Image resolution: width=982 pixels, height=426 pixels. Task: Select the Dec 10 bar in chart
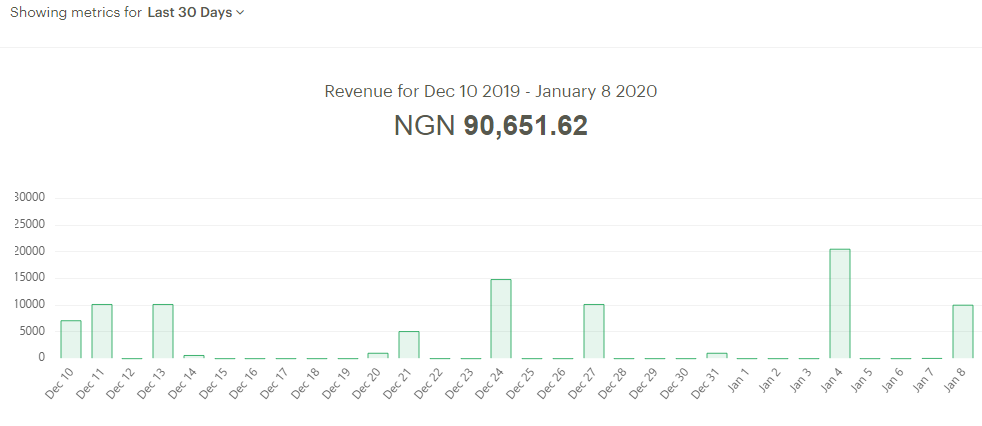(70, 339)
